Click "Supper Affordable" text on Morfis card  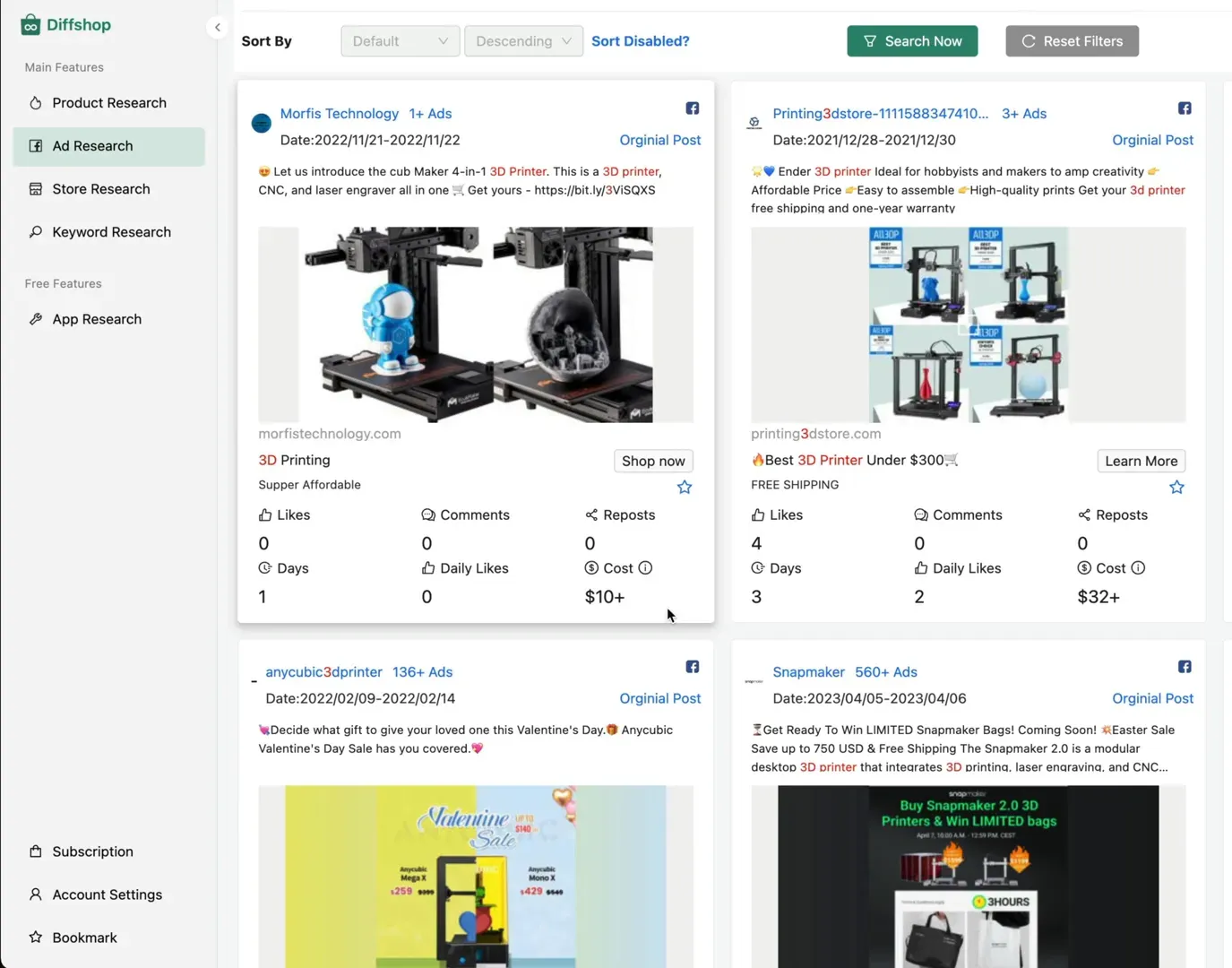pos(310,485)
